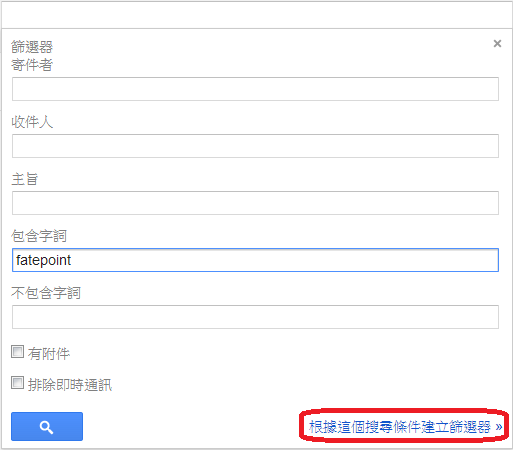
Task: Click the 收件人 field label
Action: point(32,122)
